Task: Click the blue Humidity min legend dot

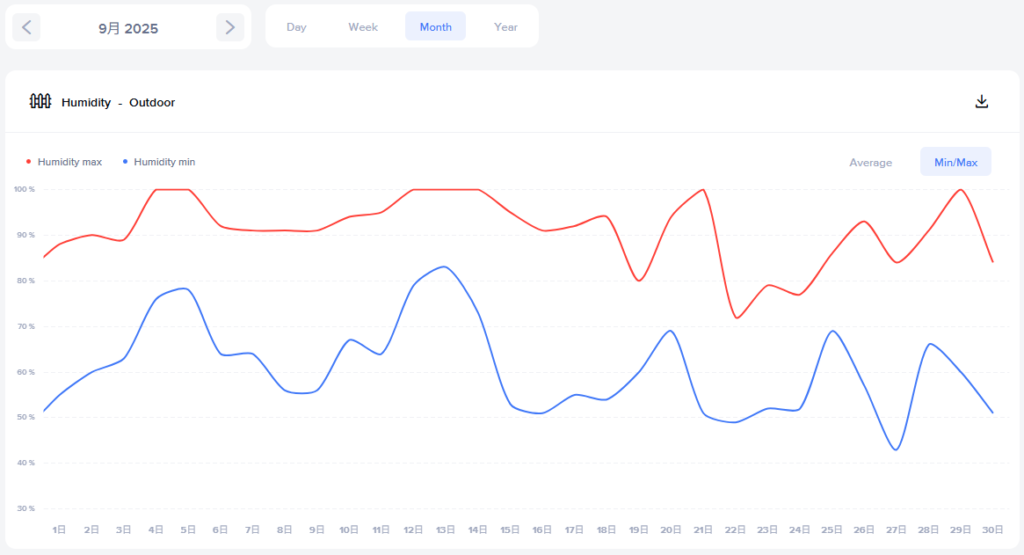Action: [125, 162]
